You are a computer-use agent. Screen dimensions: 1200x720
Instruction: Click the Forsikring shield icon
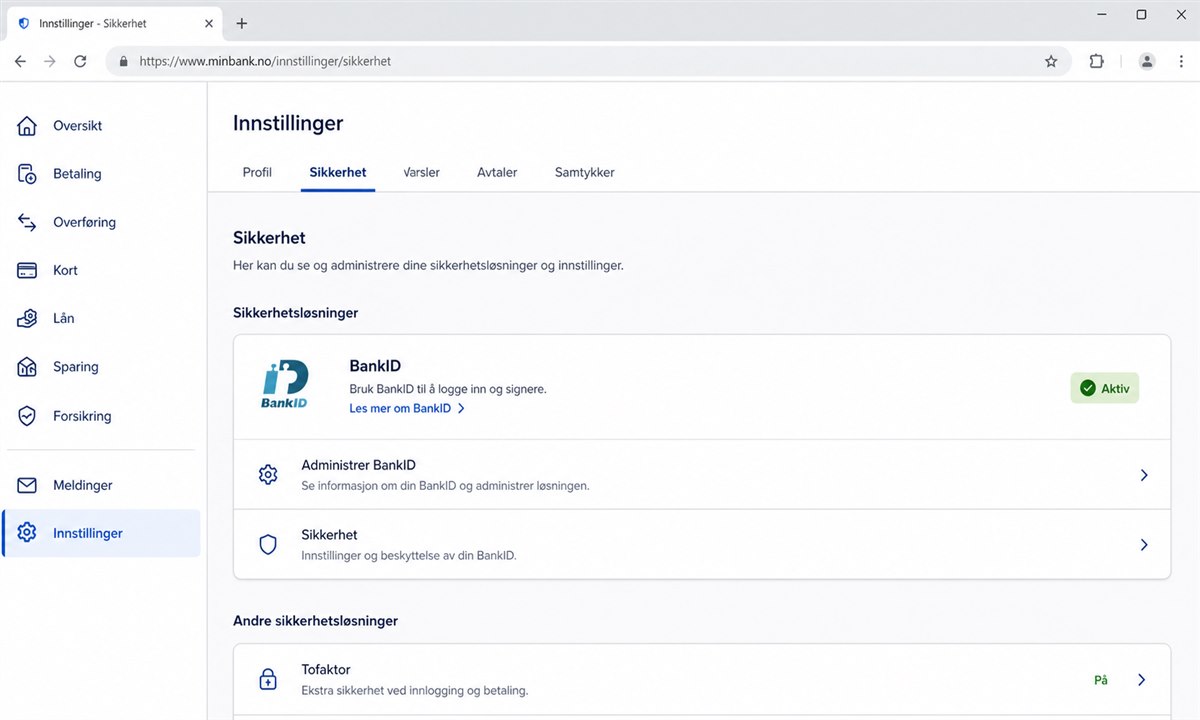[x=27, y=416]
